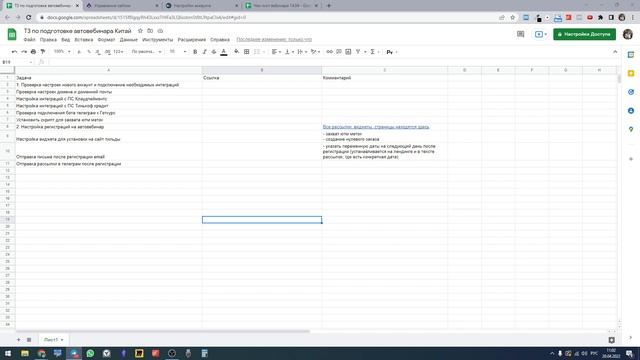Open vertical align dropdown
The width and height of the screenshot is (640, 360).
pos(289,52)
